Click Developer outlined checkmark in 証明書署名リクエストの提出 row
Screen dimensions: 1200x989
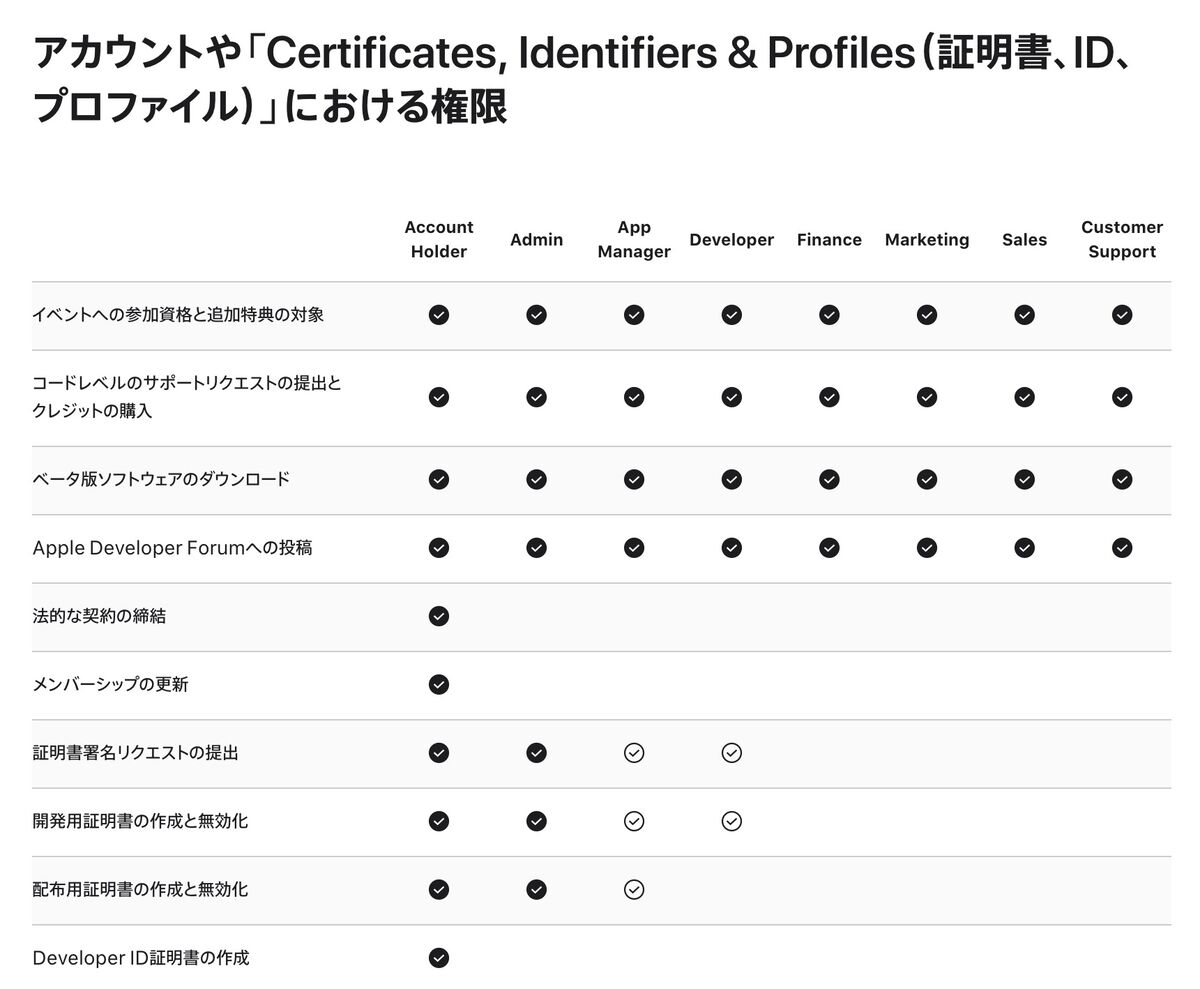[731, 753]
